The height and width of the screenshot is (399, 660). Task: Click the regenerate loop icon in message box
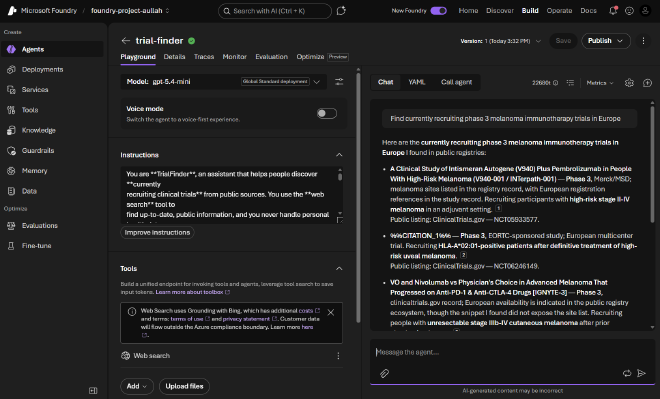click(627, 373)
